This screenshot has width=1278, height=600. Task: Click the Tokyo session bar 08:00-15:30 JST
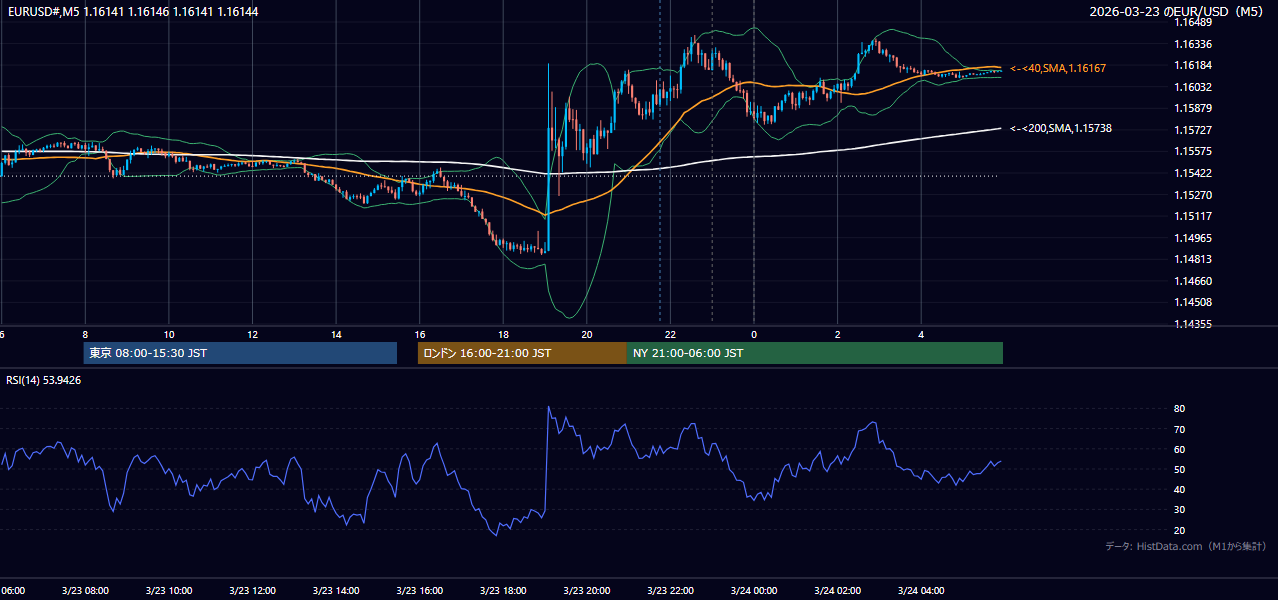(x=240, y=353)
